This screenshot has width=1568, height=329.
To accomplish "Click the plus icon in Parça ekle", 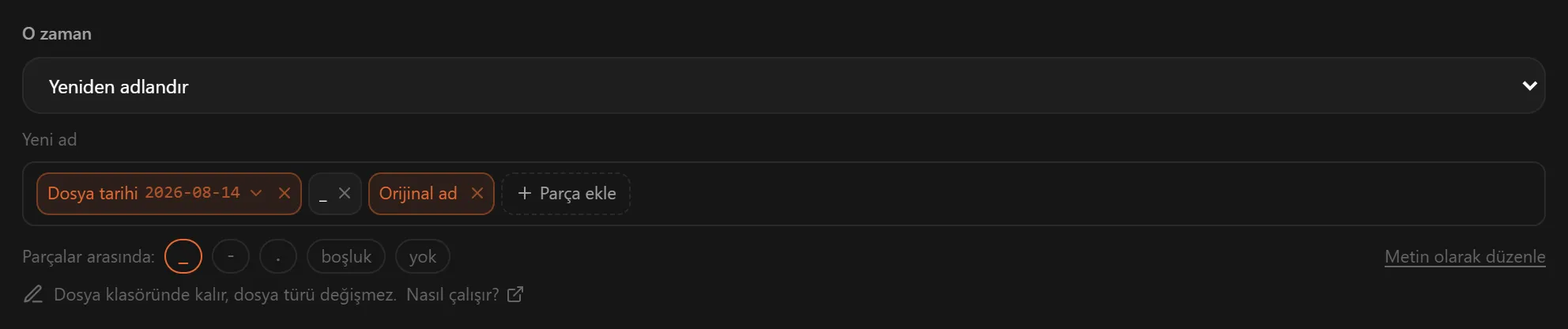I will pos(525,193).
